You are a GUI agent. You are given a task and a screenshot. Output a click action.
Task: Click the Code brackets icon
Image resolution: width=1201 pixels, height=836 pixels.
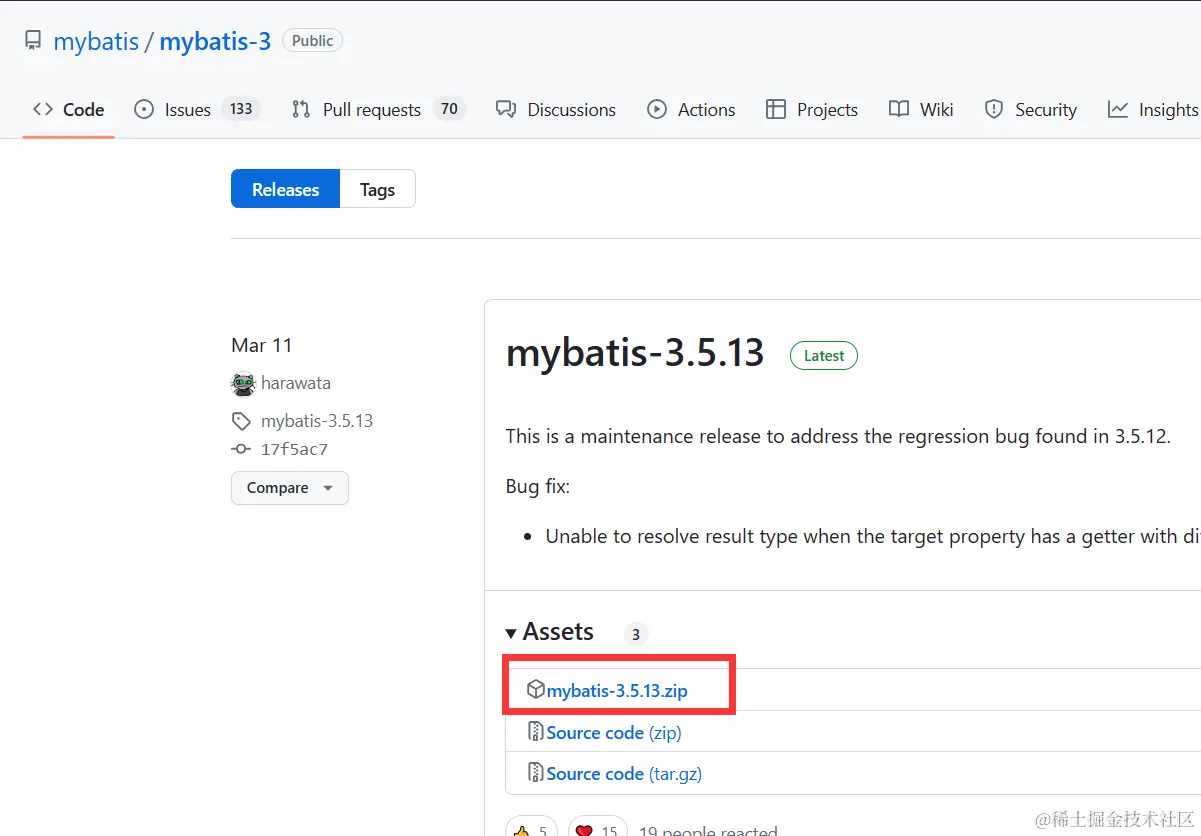click(42, 109)
